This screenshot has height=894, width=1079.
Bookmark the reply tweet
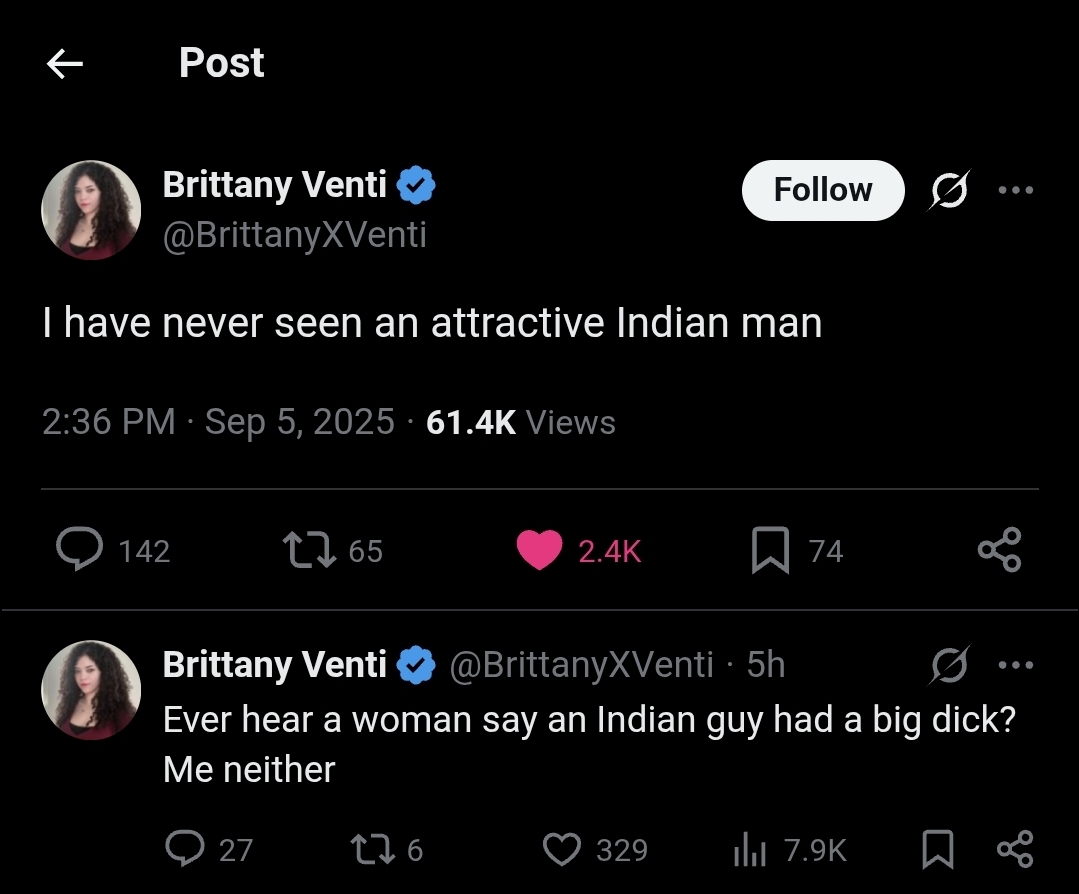[937, 850]
